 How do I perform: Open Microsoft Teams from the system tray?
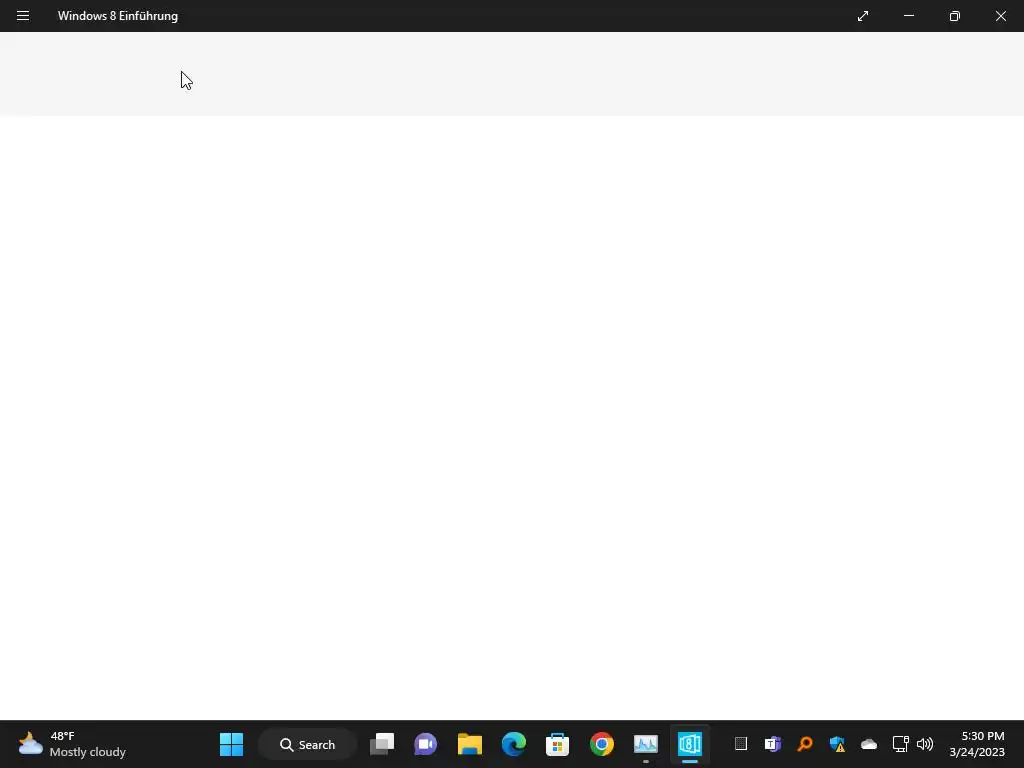point(773,744)
